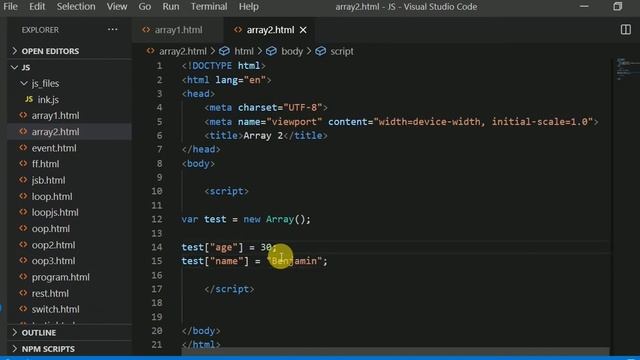The width and height of the screenshot is (640, 360).
Task: Open array1.html in the explorer
Action: (69, 116)
